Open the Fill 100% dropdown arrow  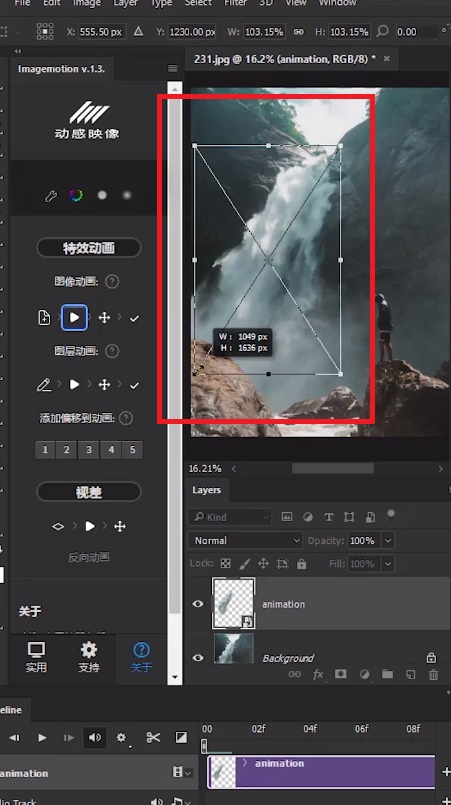[388, 564]
